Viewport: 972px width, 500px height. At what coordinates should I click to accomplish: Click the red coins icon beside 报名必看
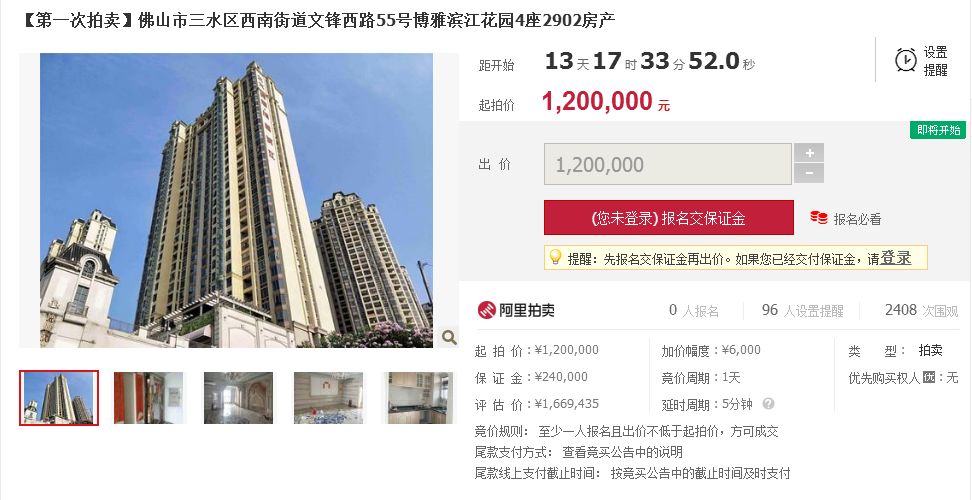tap(819, 218)
